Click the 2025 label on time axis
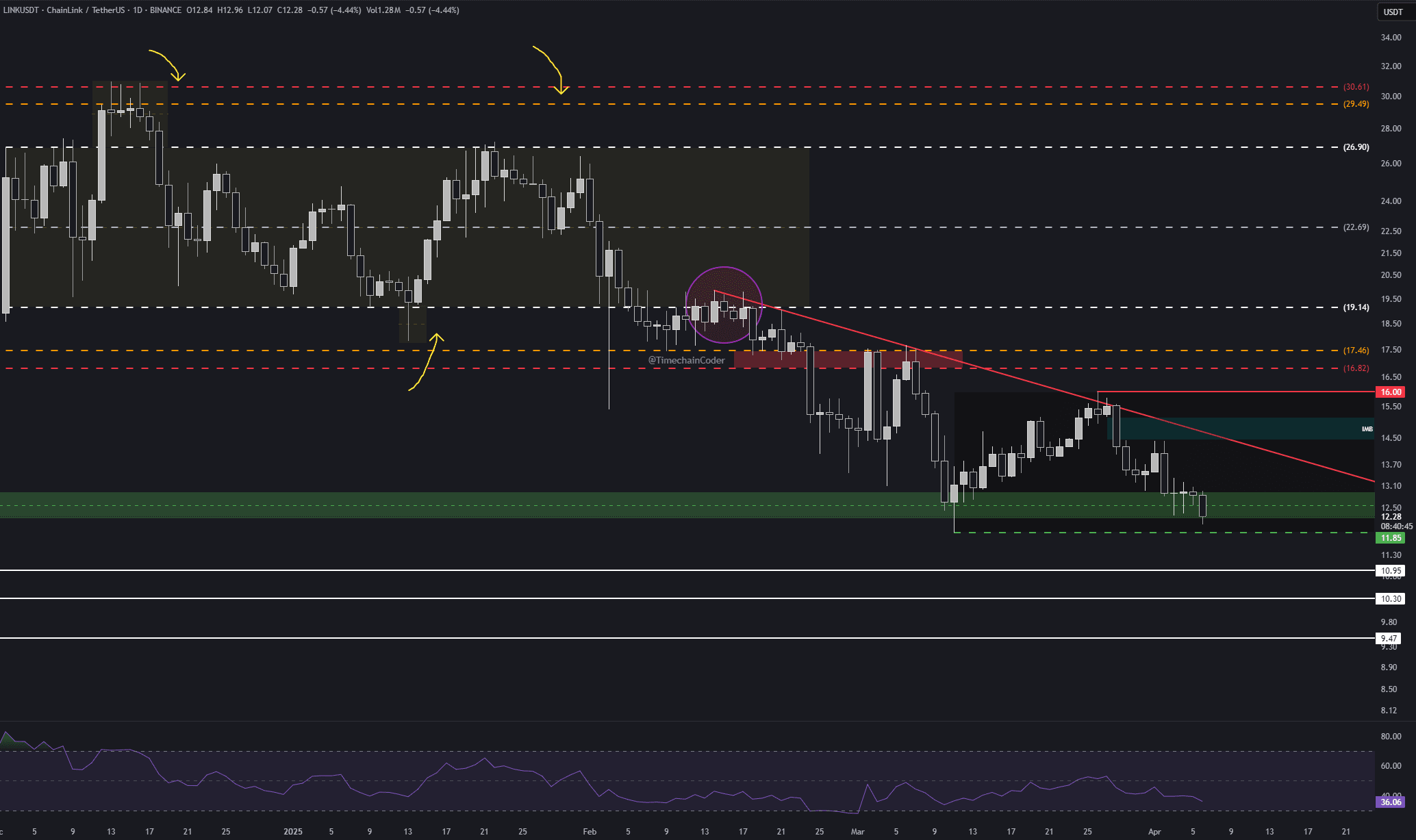This screenshot has width=1416, height=840. coord(292,832)
